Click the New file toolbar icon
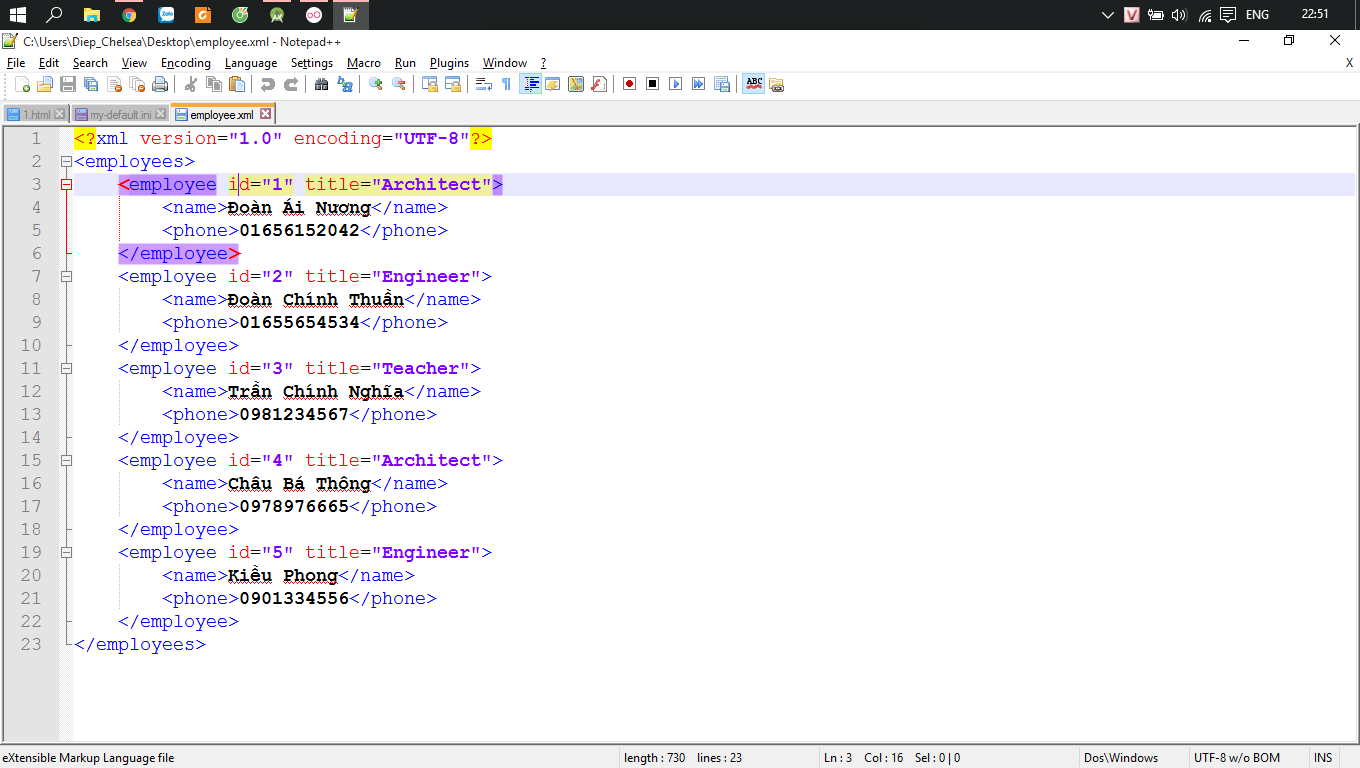This screenshot has width=1360, height=768. click(22, 85)
